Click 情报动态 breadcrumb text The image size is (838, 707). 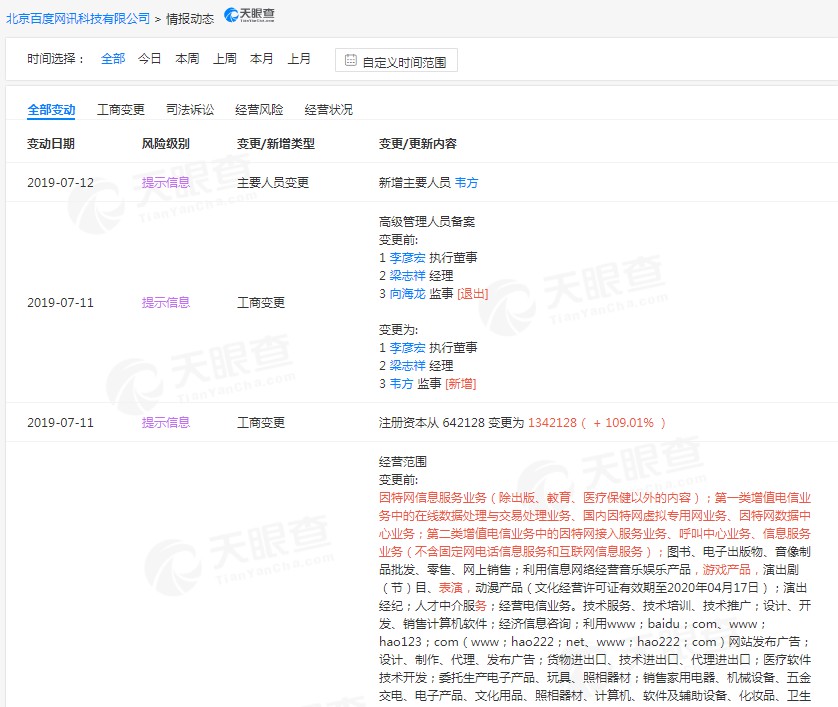click(190, 19)
